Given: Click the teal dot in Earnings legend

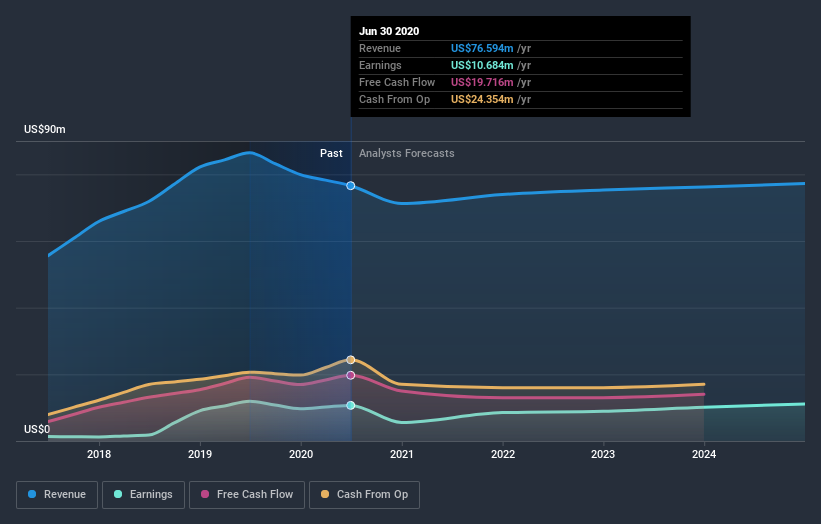Looking at the screenshot, I should pyautogui.click(x=118, y=494).
